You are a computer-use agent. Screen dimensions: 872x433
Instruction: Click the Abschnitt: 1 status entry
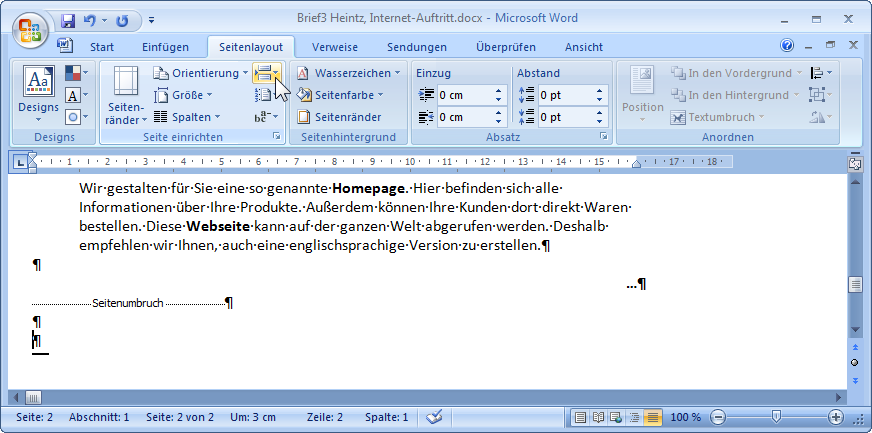tap(99, 417)
